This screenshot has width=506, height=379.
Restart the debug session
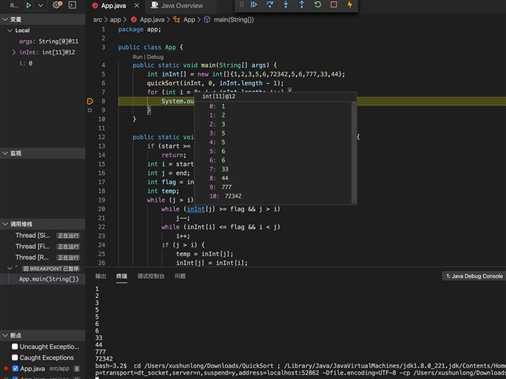coord(318,5)
